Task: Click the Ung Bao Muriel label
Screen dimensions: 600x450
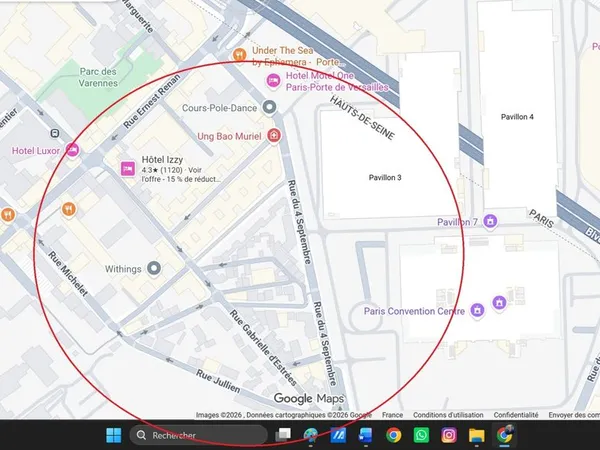Action: (229, 136)
